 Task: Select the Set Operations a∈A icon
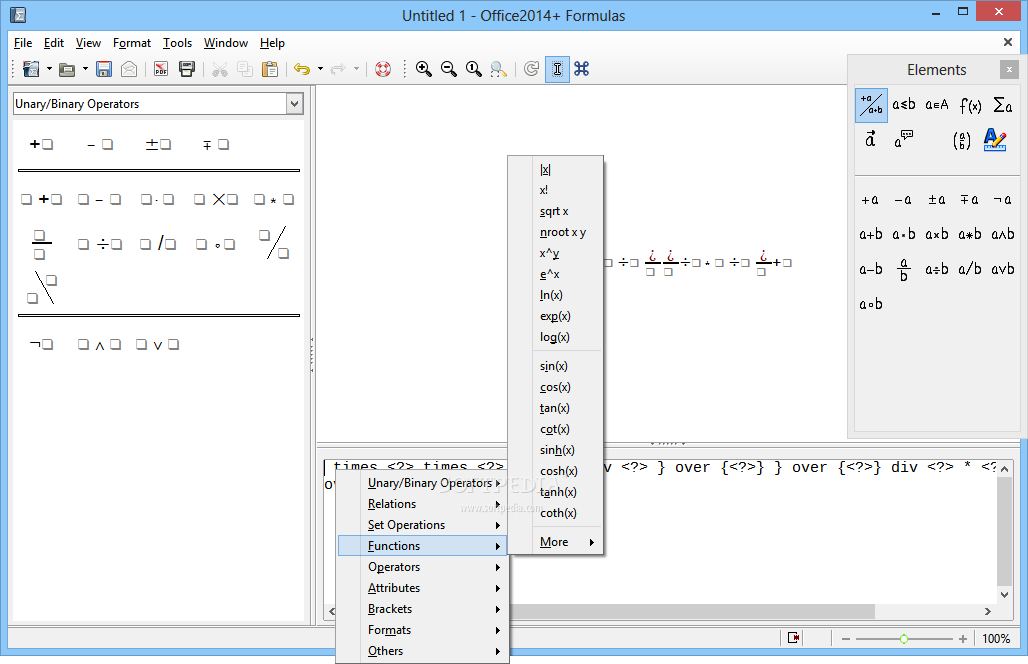(937, 105)
